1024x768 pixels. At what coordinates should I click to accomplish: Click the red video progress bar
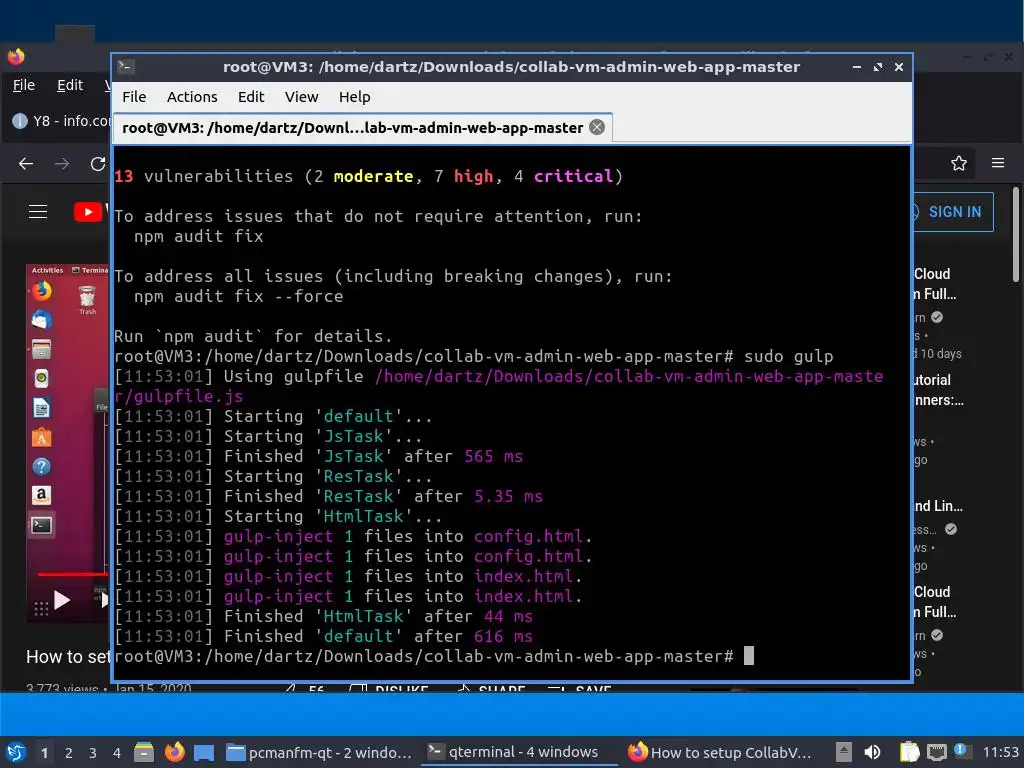pos(72,575)
